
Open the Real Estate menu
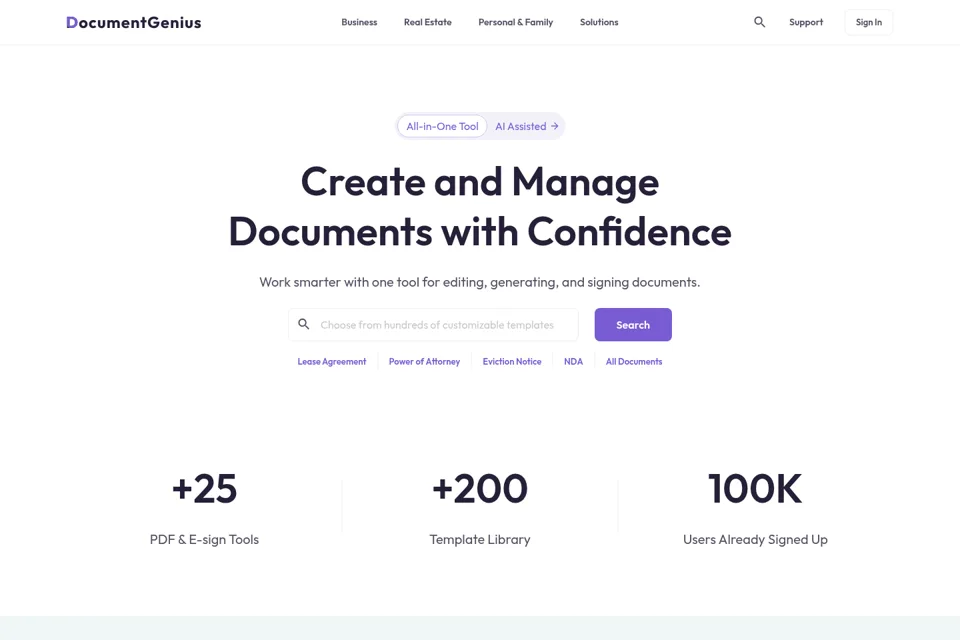click(428, 22)
